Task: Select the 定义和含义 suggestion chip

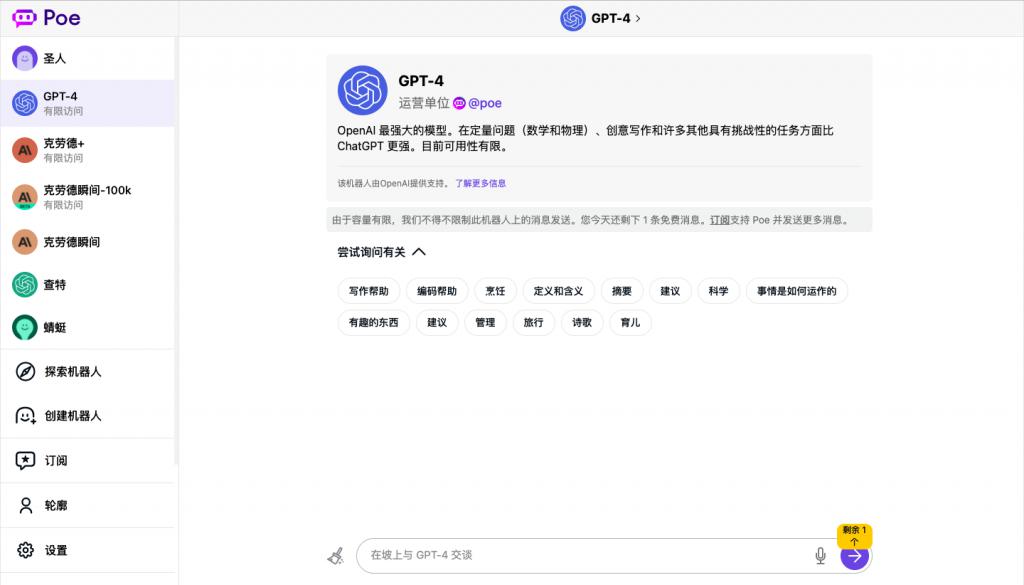Action: [558, 291]
